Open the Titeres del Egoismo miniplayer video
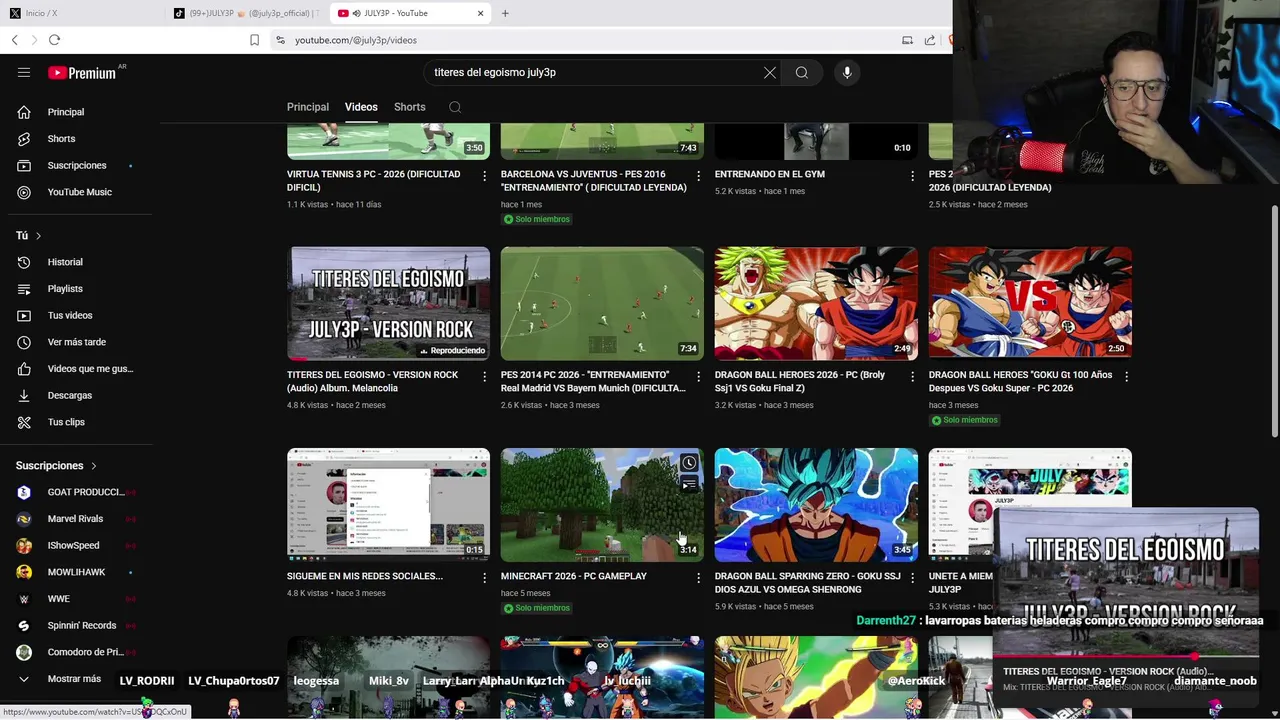The height and width of the screenshot is (720, 1280). pyautogui.click(x=1126, y=582)
